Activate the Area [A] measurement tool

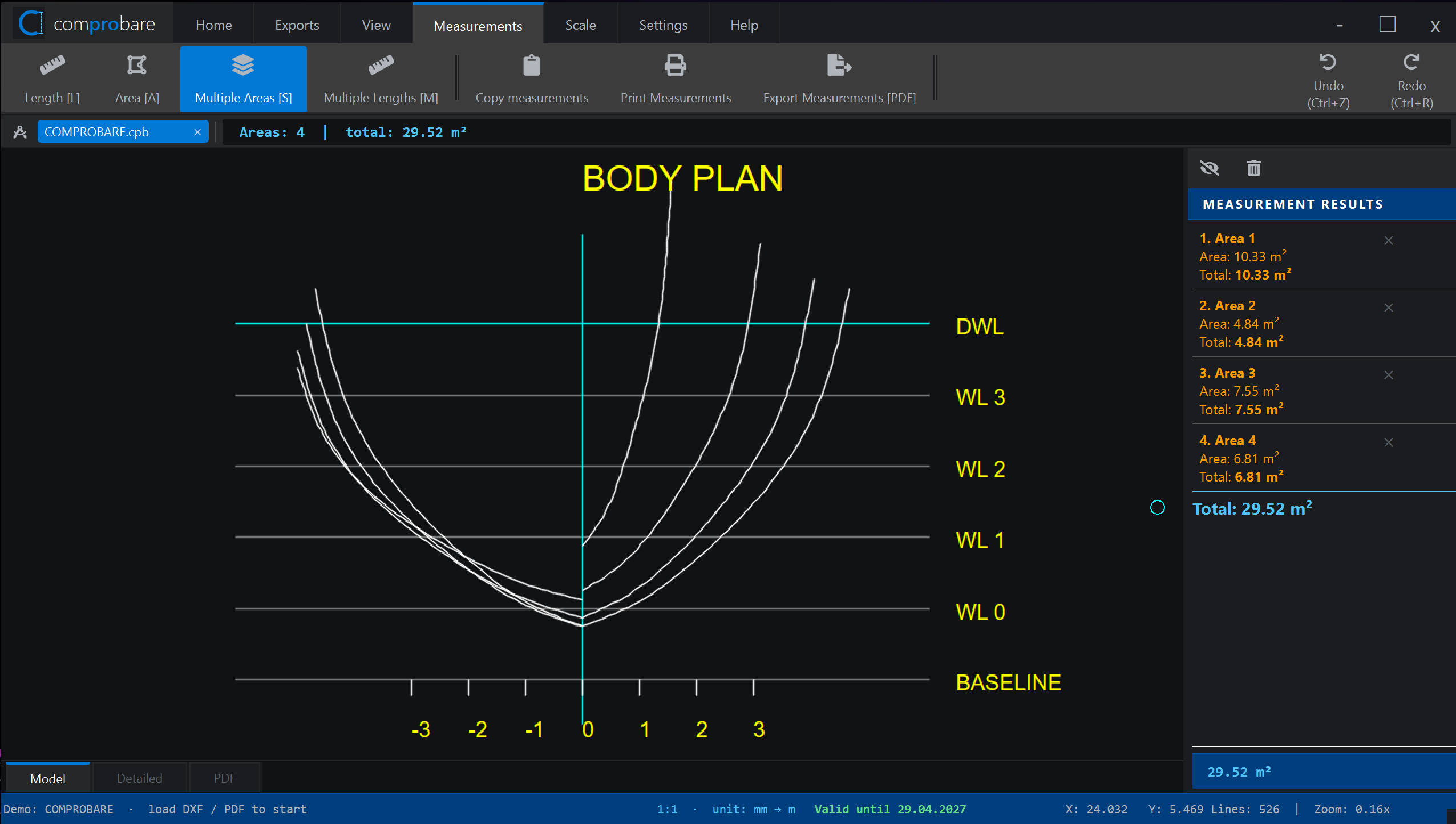(137, 79)
